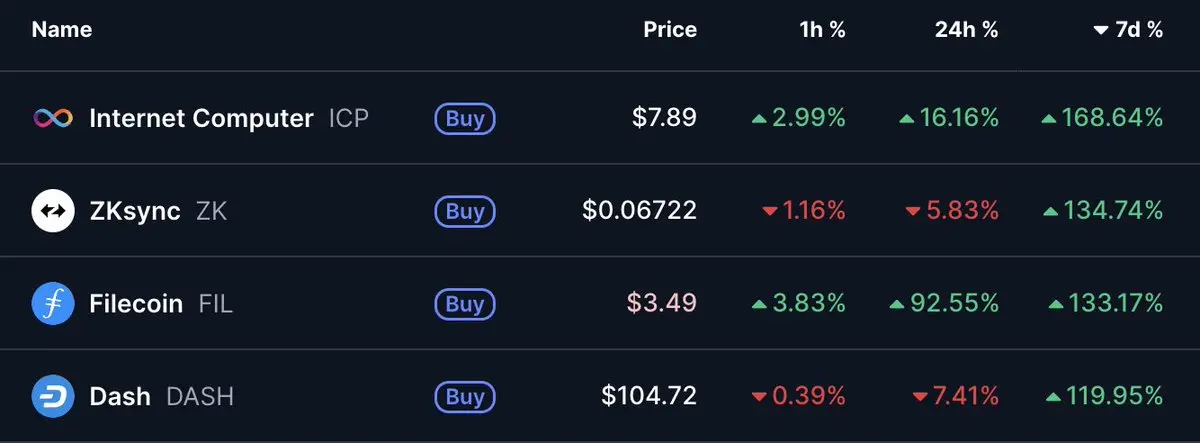Open the Filecoin coin page link

136,304
